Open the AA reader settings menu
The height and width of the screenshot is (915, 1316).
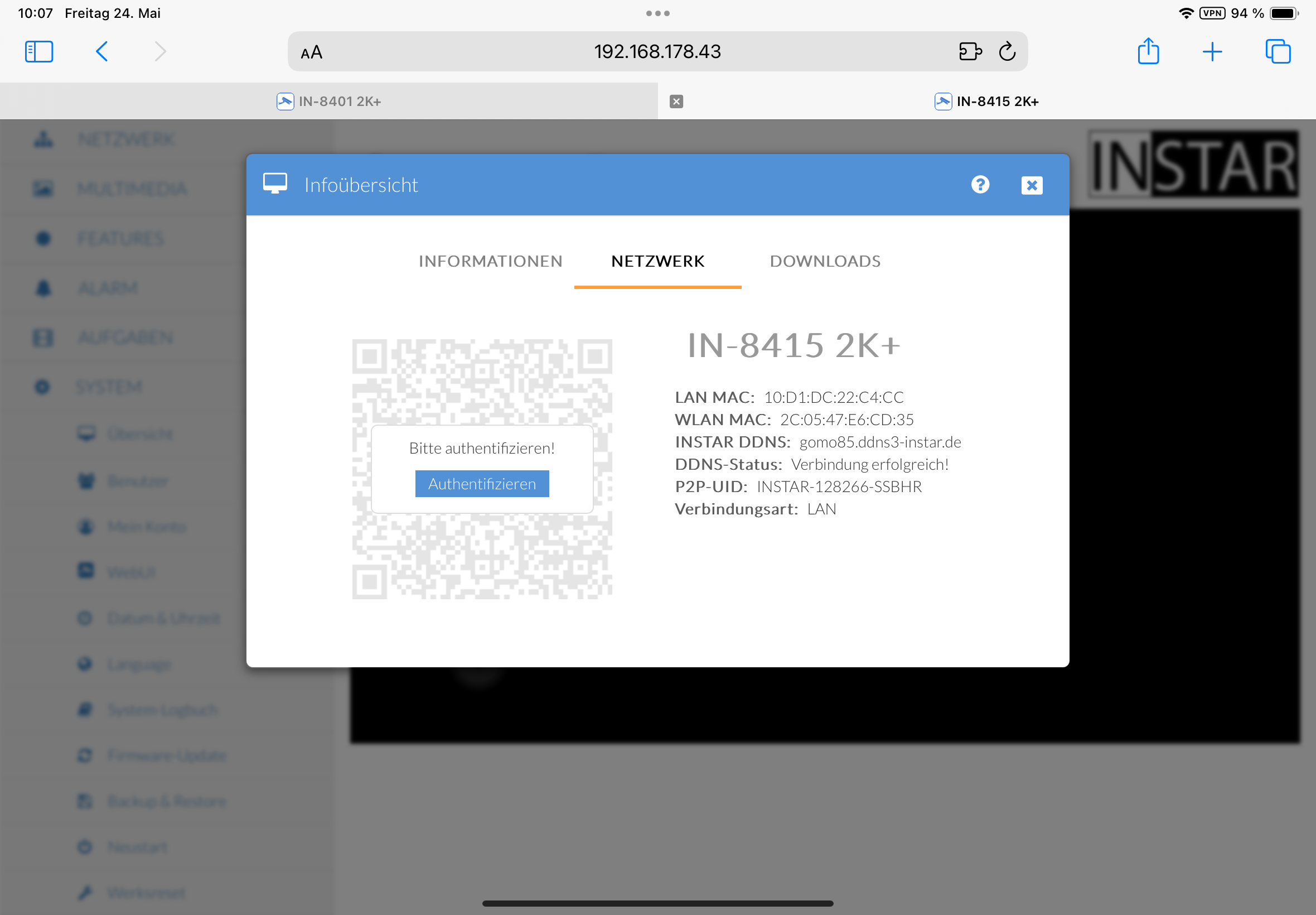(312, 53)
